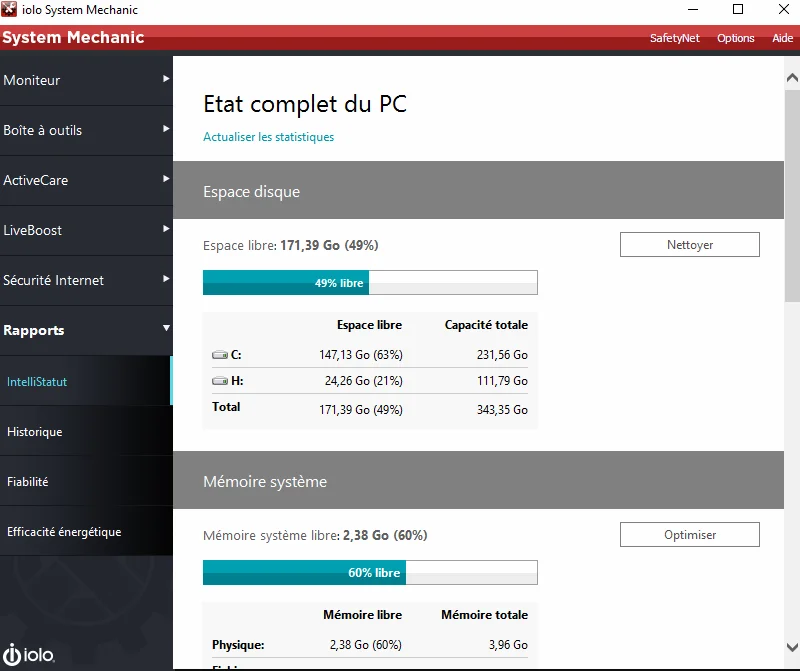Click the scrollbar up arrow

click(x=792, y=78)
